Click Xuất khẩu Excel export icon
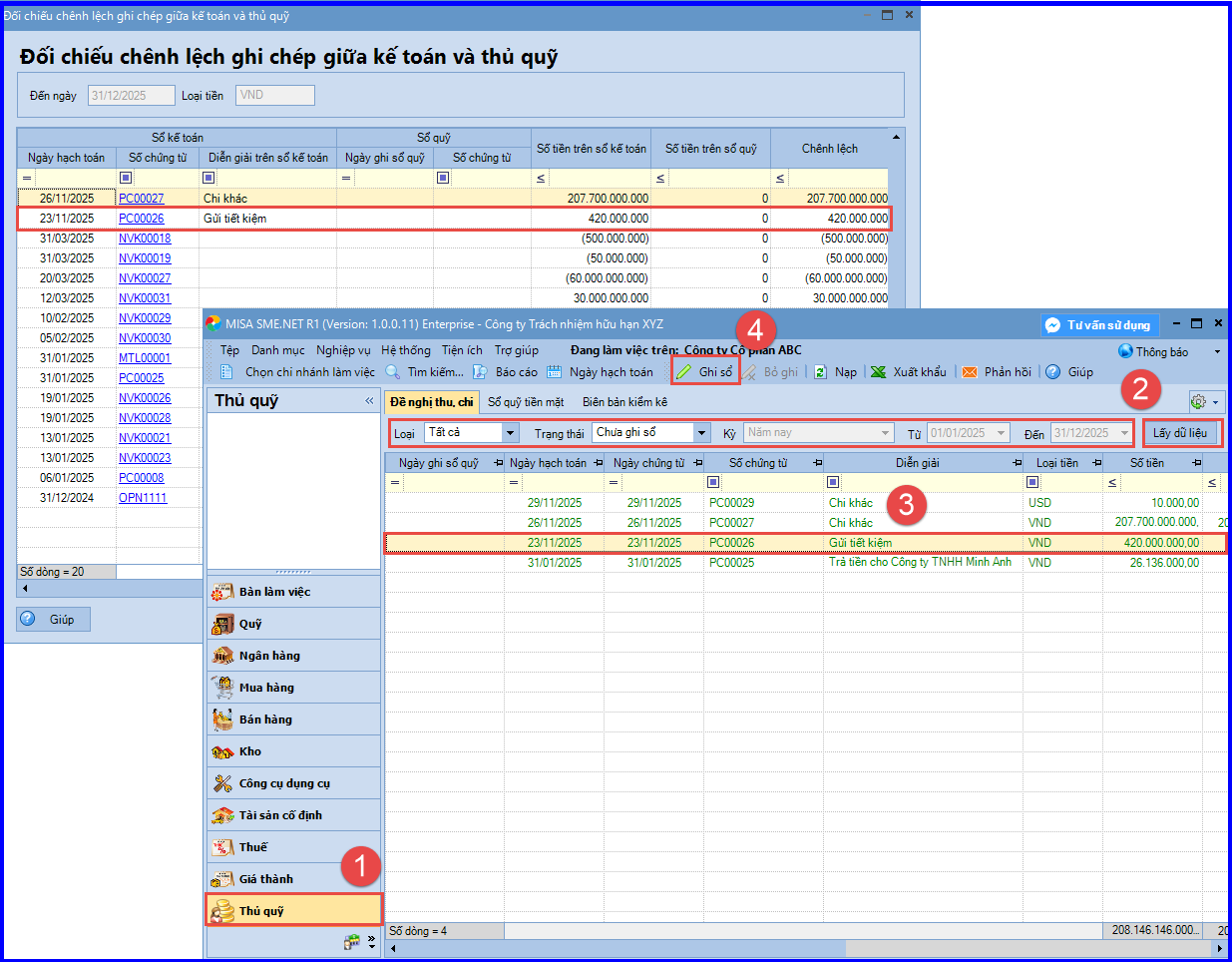Image resolution: width=1232 pixels, height=962 pixels. [878, 372]
